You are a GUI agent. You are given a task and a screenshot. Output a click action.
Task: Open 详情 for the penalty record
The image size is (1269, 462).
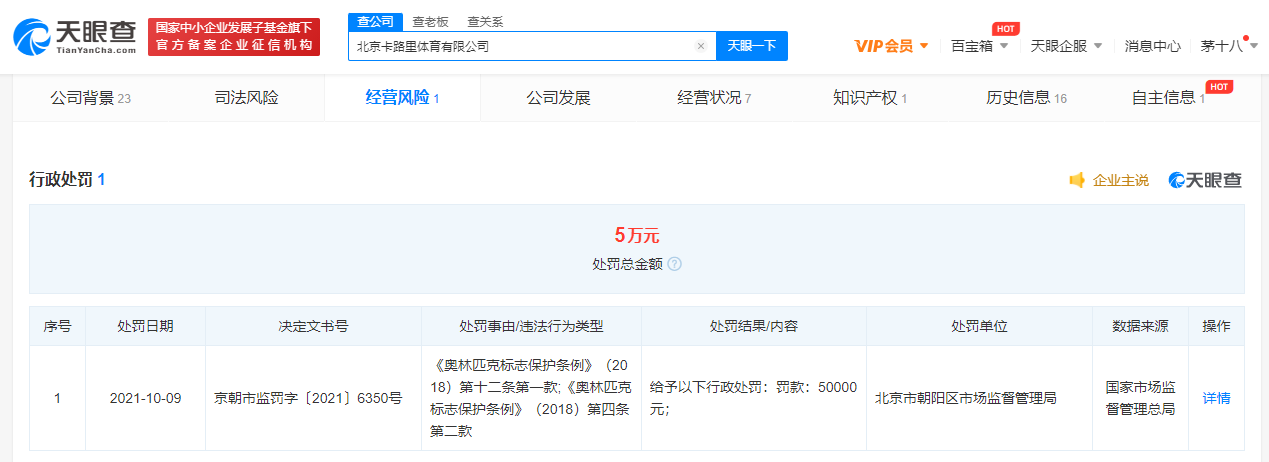(1216, 398)
